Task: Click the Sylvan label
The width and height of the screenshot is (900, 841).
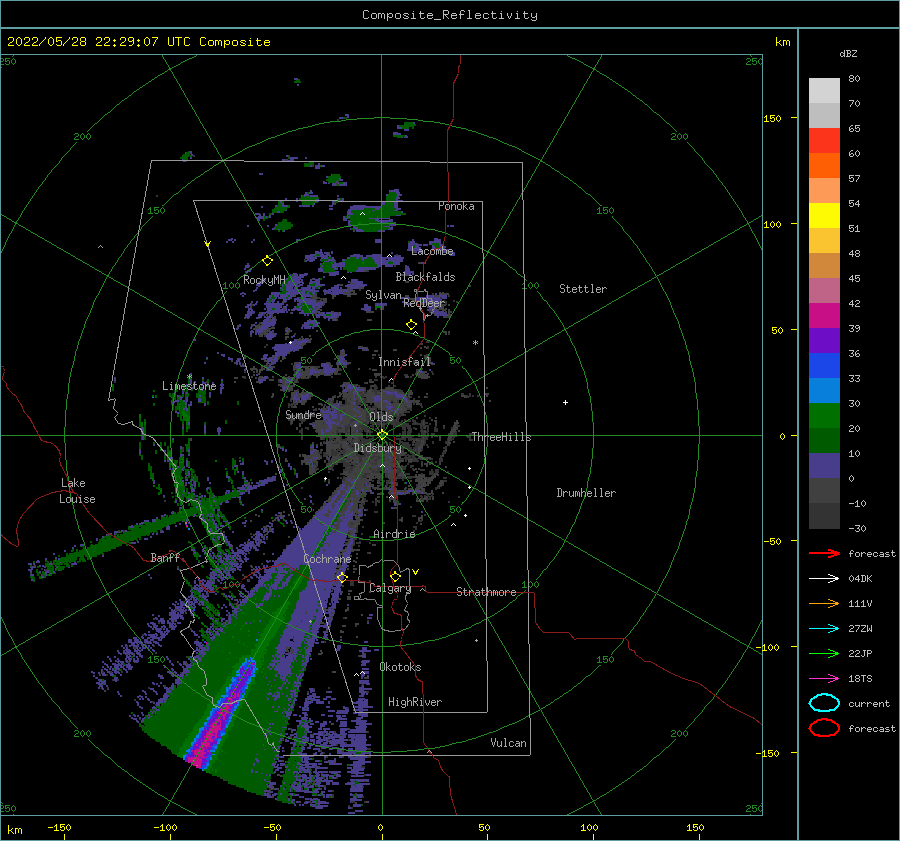Action: [383, 295]
